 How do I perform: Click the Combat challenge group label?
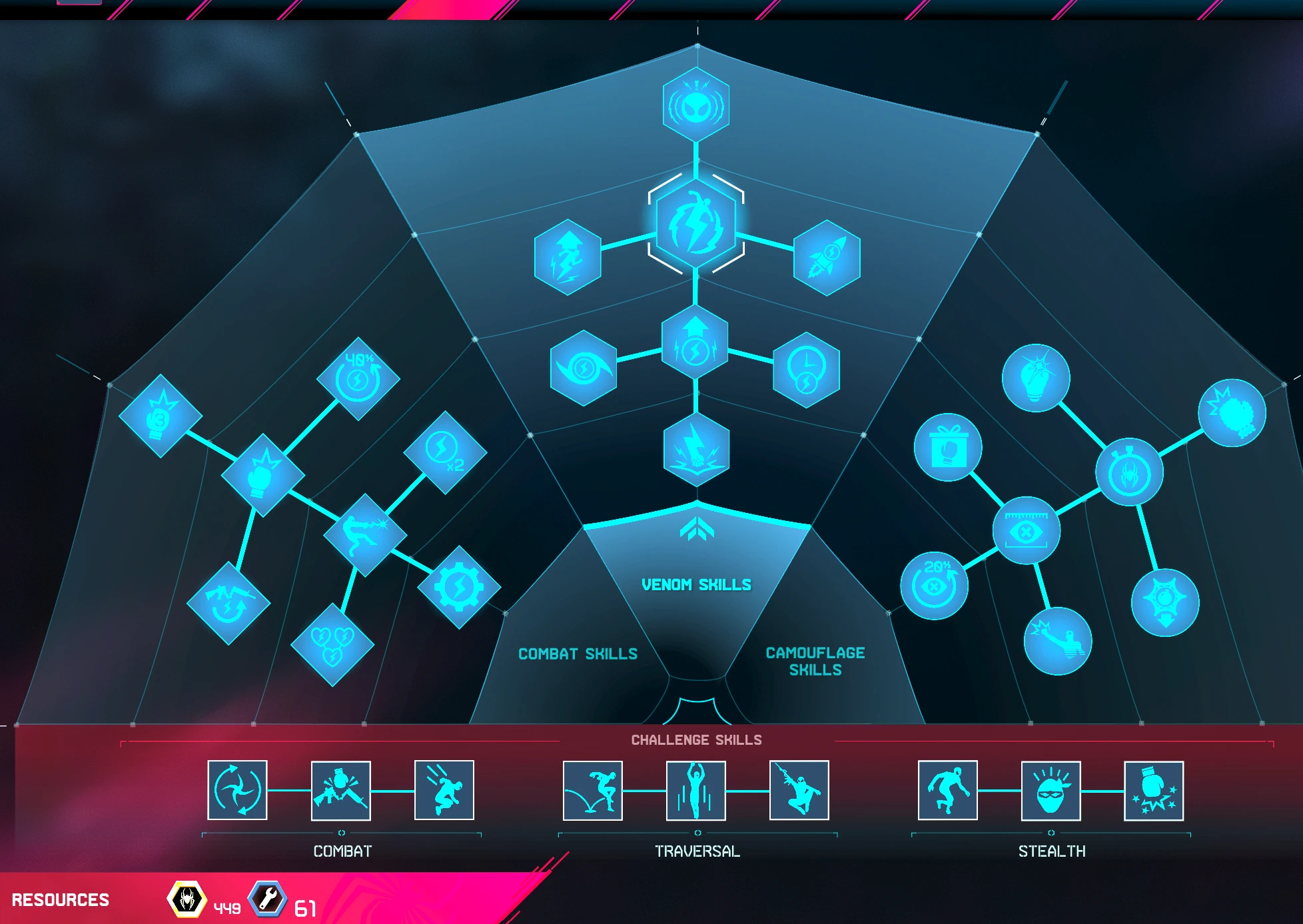tap(342, 851)
